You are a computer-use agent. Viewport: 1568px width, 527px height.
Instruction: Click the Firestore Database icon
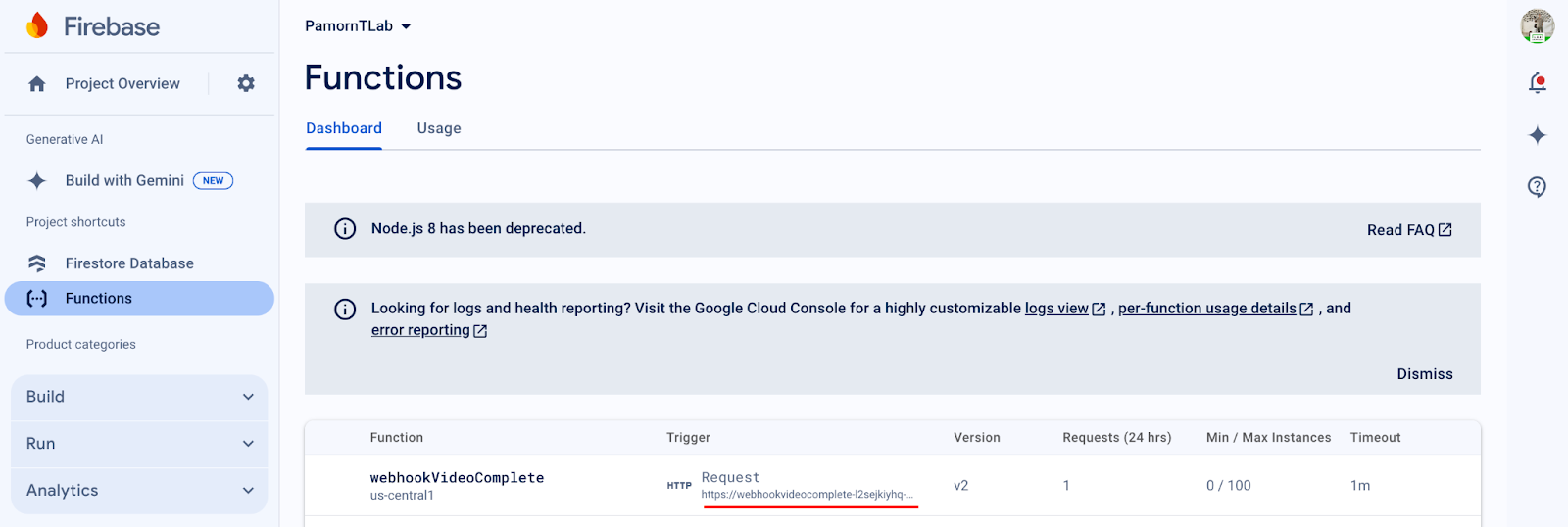[37, 263]
